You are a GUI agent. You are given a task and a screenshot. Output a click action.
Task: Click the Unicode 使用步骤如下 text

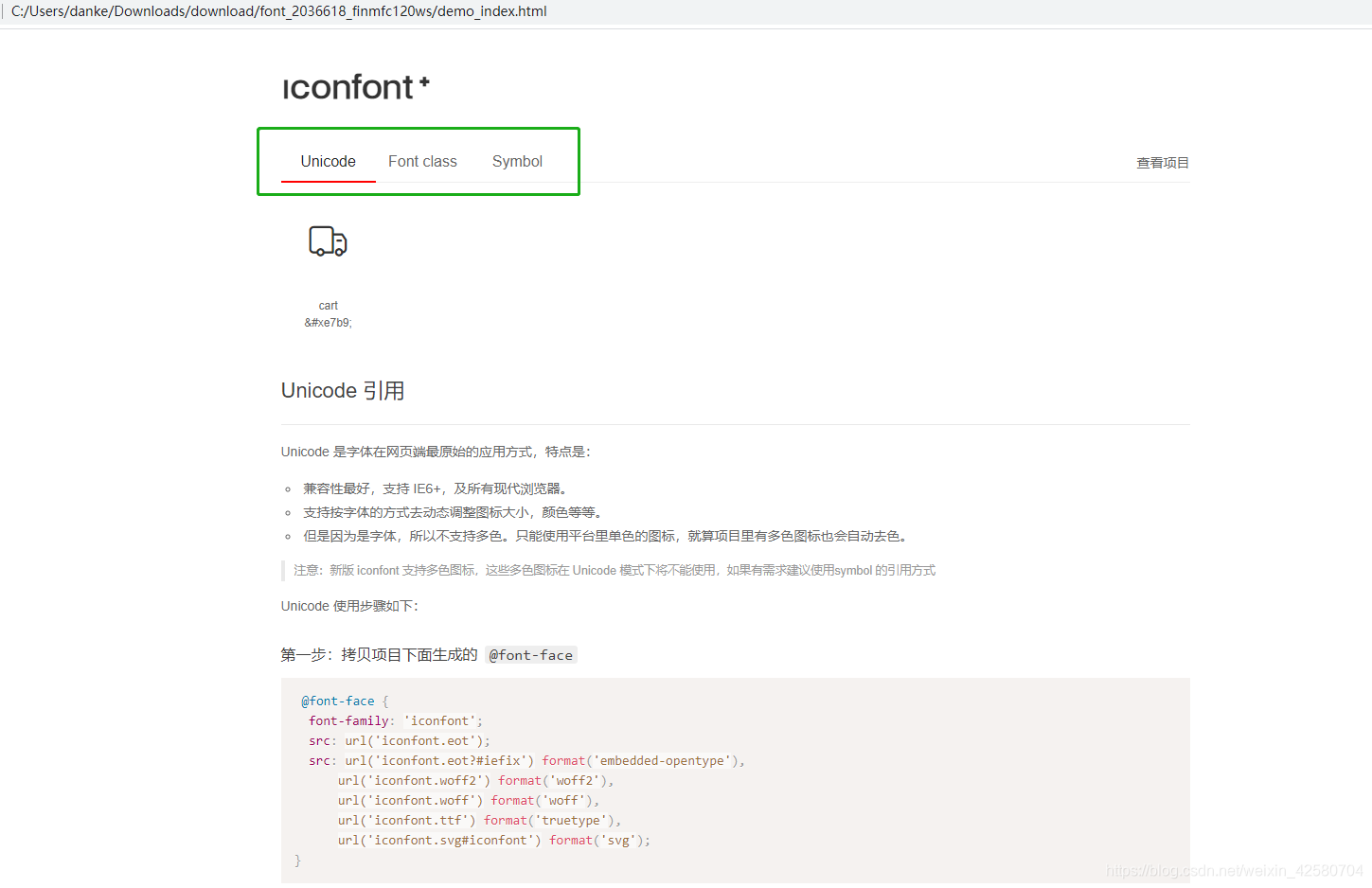349,607
